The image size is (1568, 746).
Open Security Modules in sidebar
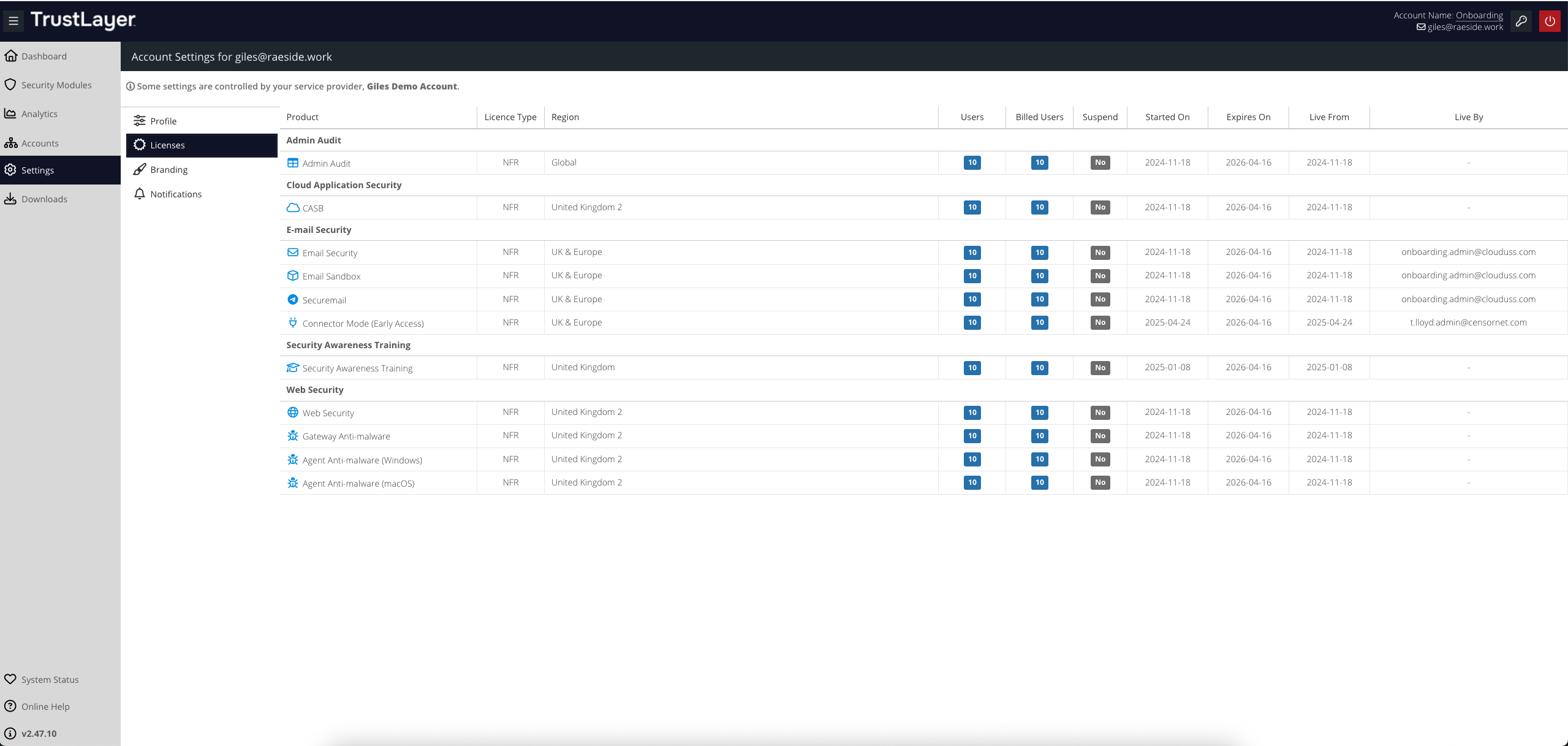(x=60, y=85)
